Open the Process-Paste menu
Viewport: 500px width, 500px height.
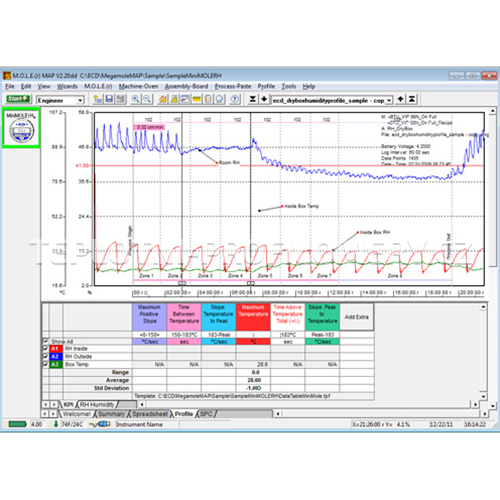pyautogui.click(x=233, y=86)
